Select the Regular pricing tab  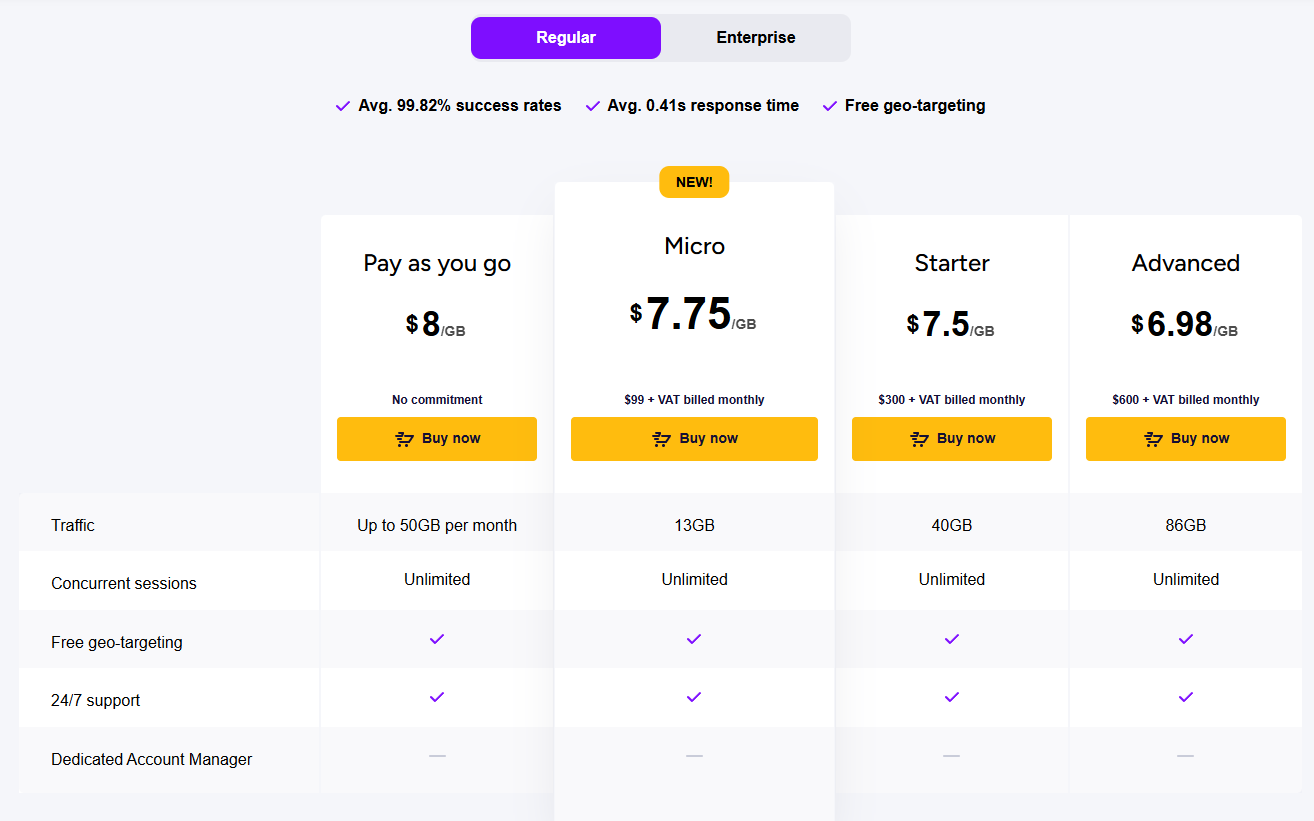(565, 38)
